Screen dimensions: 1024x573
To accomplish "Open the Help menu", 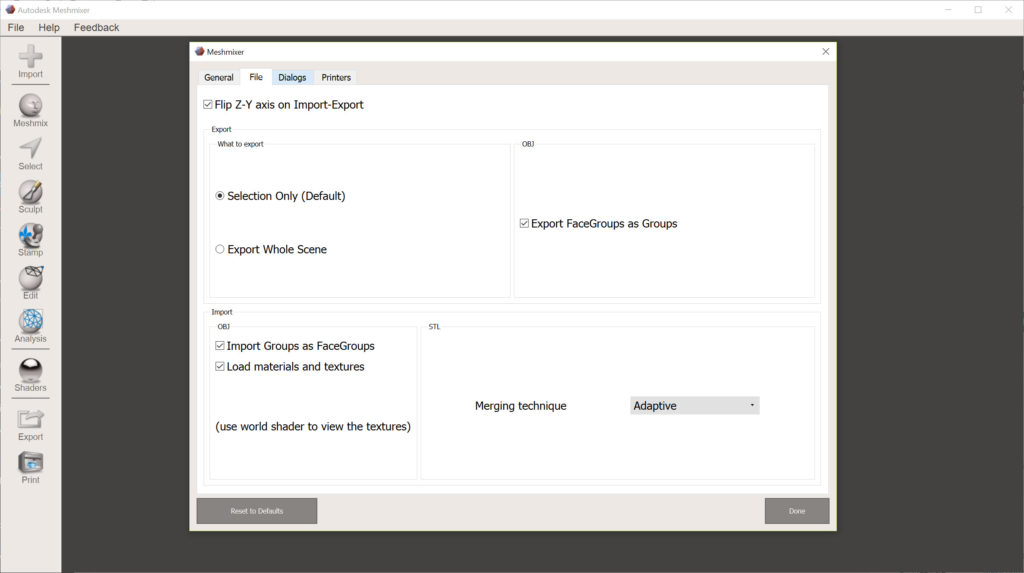I will coord(49,27).
